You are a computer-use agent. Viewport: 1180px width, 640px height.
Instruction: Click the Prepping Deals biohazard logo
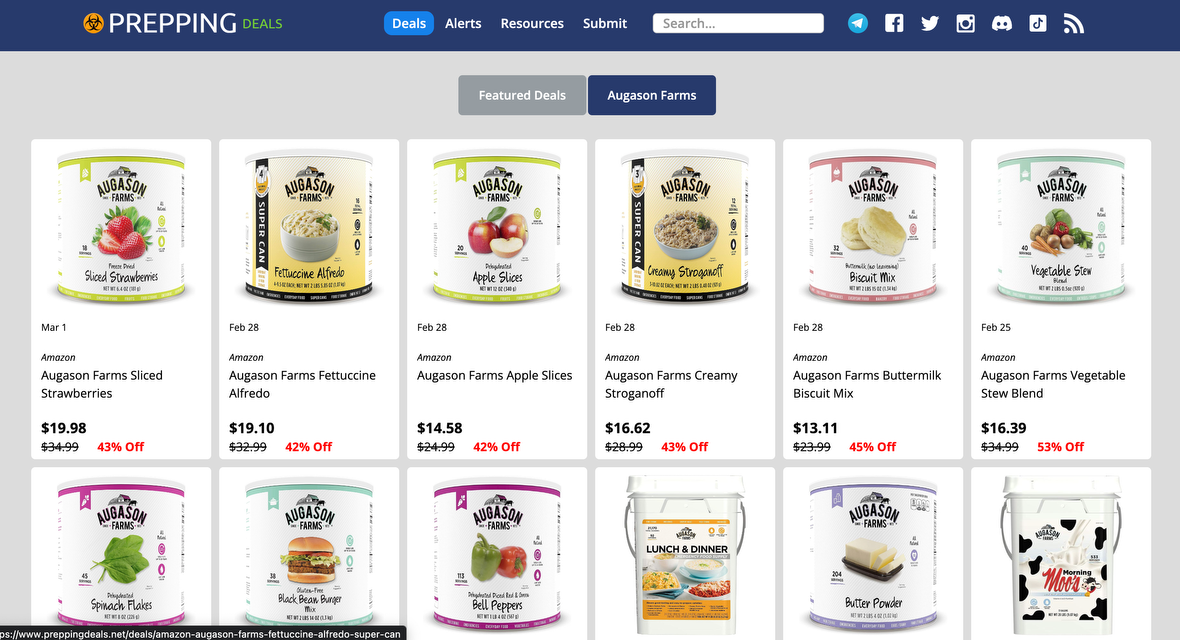pyautogui.click(x=93, y=23)
